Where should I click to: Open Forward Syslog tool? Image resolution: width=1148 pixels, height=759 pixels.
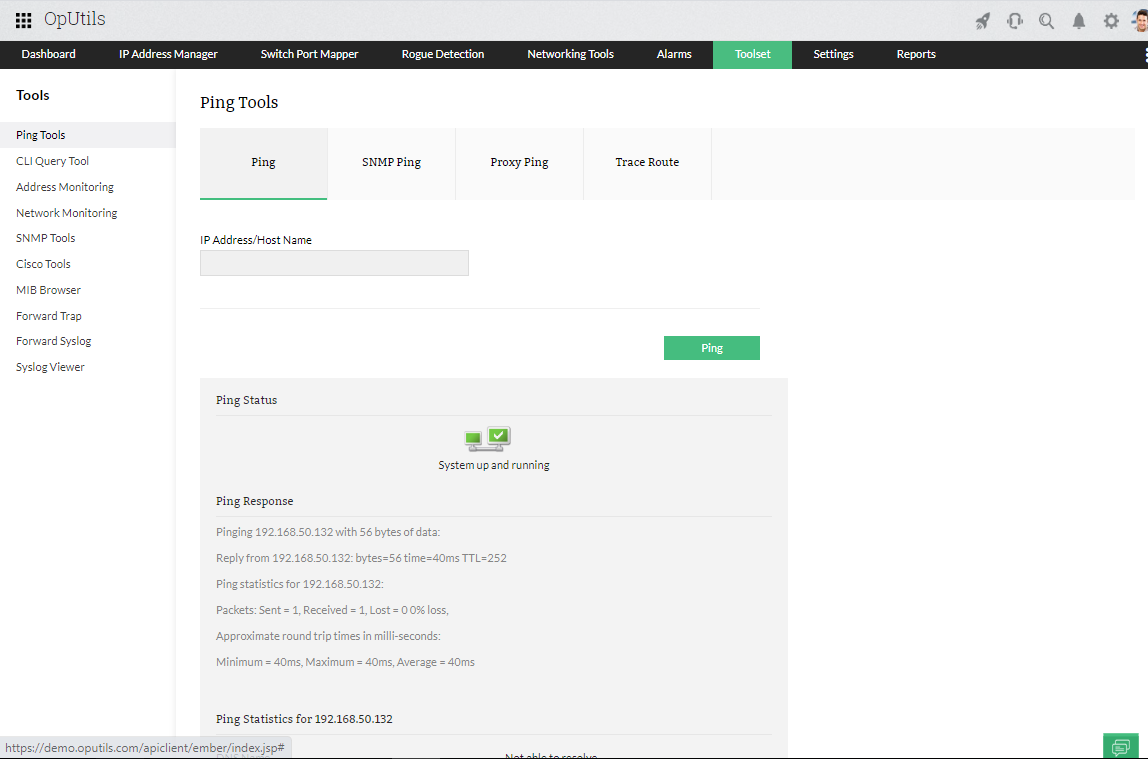click(x=53, y=341)
